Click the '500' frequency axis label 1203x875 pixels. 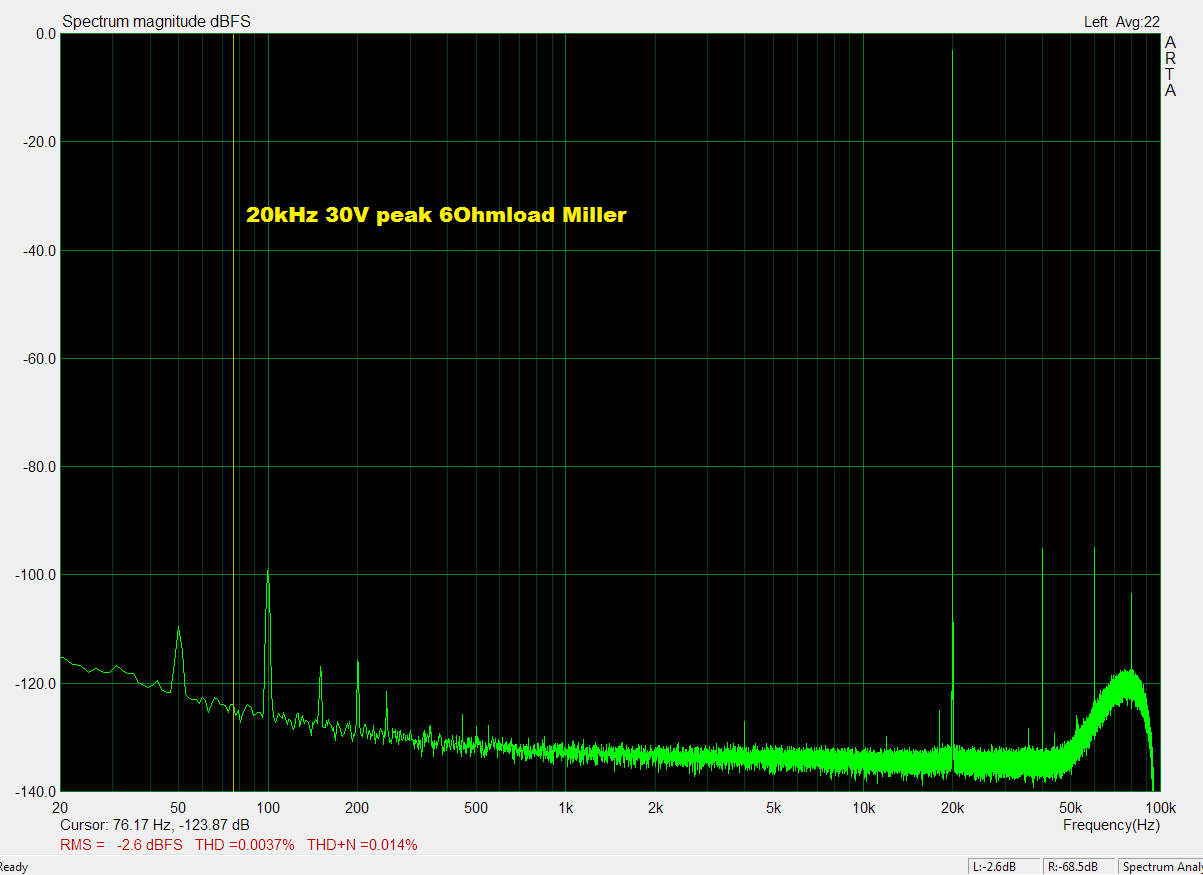point(476,808)
